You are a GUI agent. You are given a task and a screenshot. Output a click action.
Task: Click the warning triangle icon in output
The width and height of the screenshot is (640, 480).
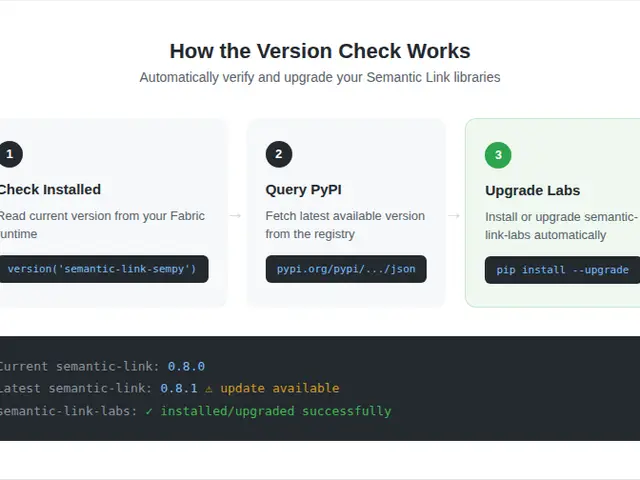click(209, 389)
